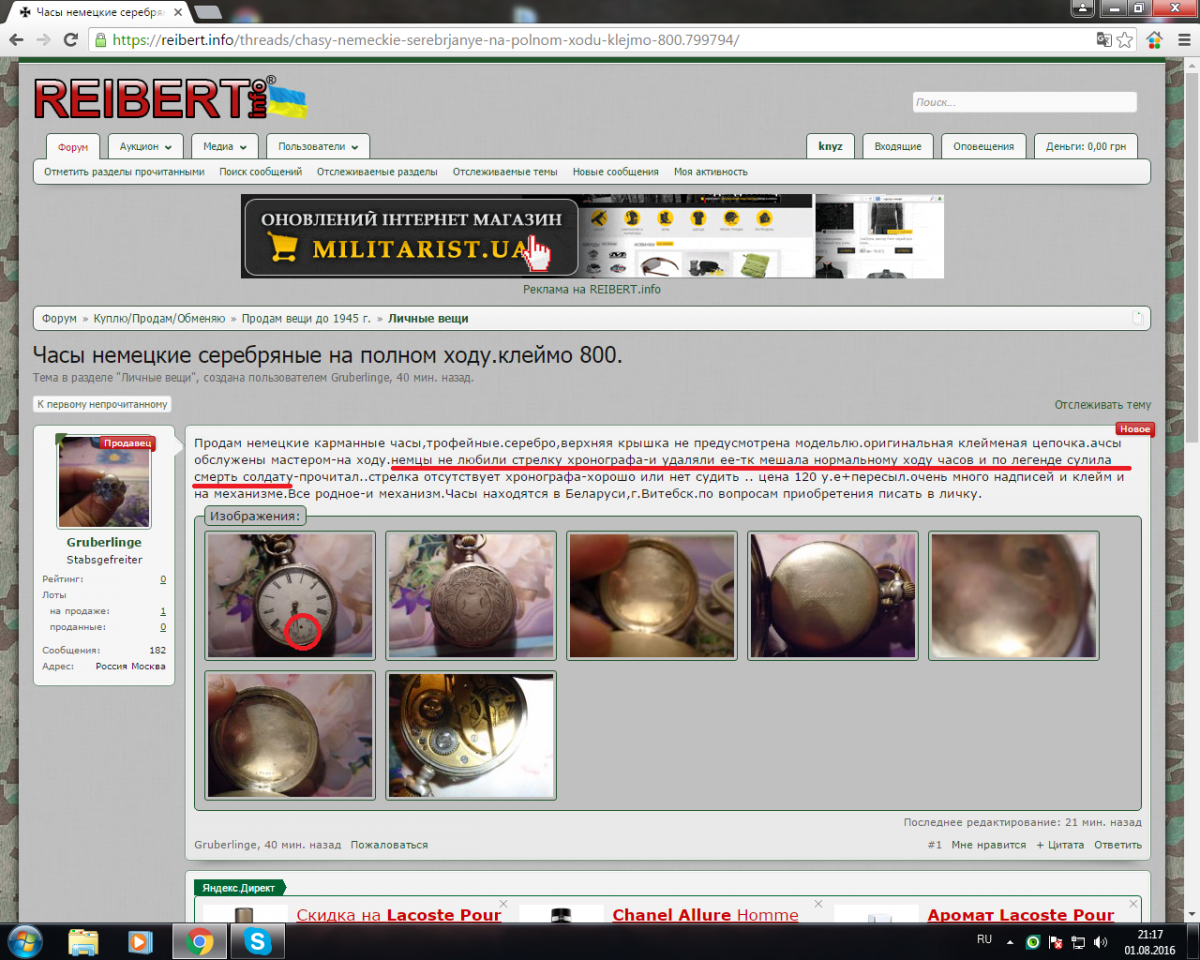Open network tray icon
1200x960 pixels.
click(x=1078, y=941)
